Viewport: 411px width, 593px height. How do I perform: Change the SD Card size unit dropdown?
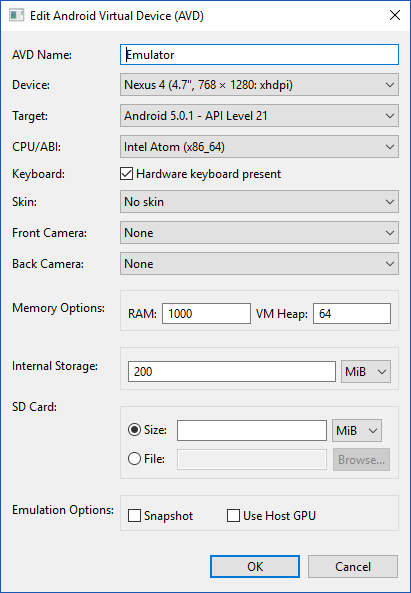pos(357,430)
